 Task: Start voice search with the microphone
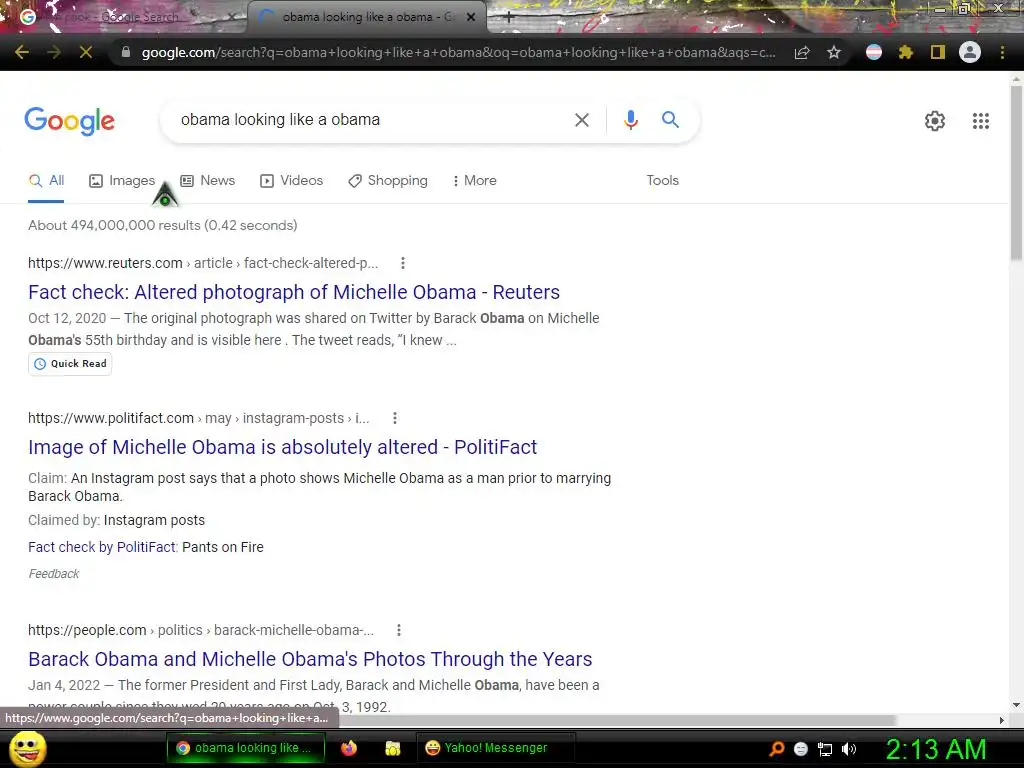coord(631,120)
